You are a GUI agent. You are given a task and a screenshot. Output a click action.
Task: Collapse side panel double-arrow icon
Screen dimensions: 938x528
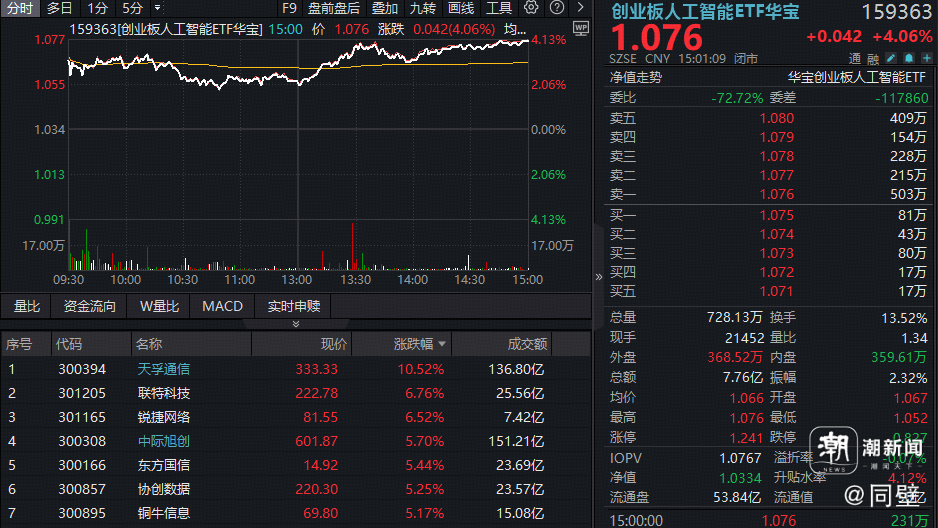click(x=598, y=277)
